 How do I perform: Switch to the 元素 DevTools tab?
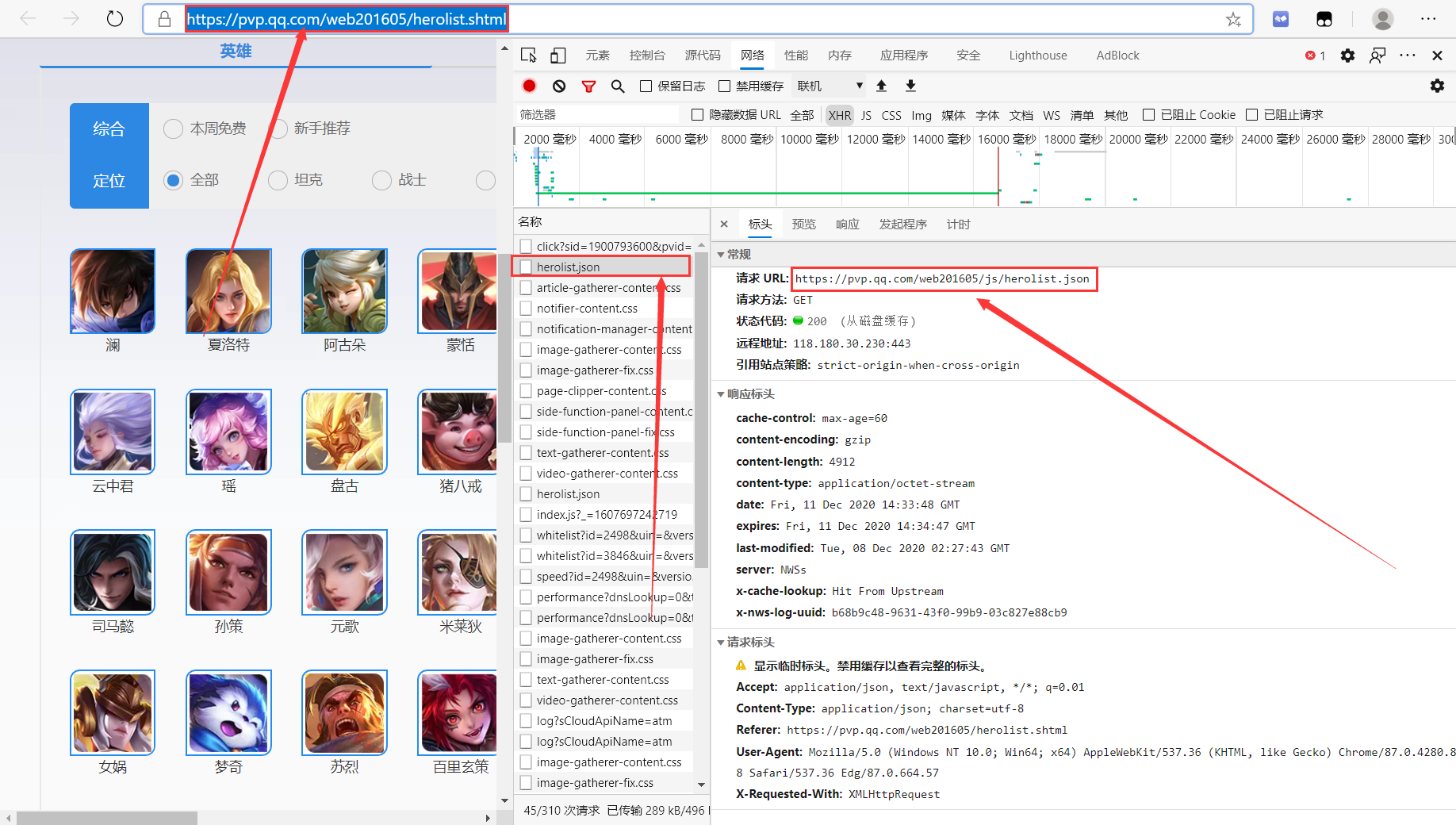[597, 56]
